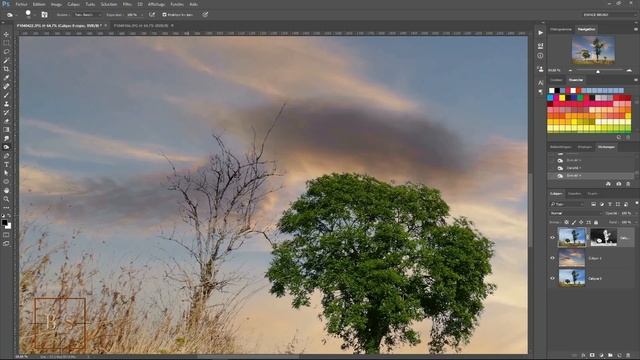Open the Character panel icon in dock

pyautogui.click(x=540, y=83)
